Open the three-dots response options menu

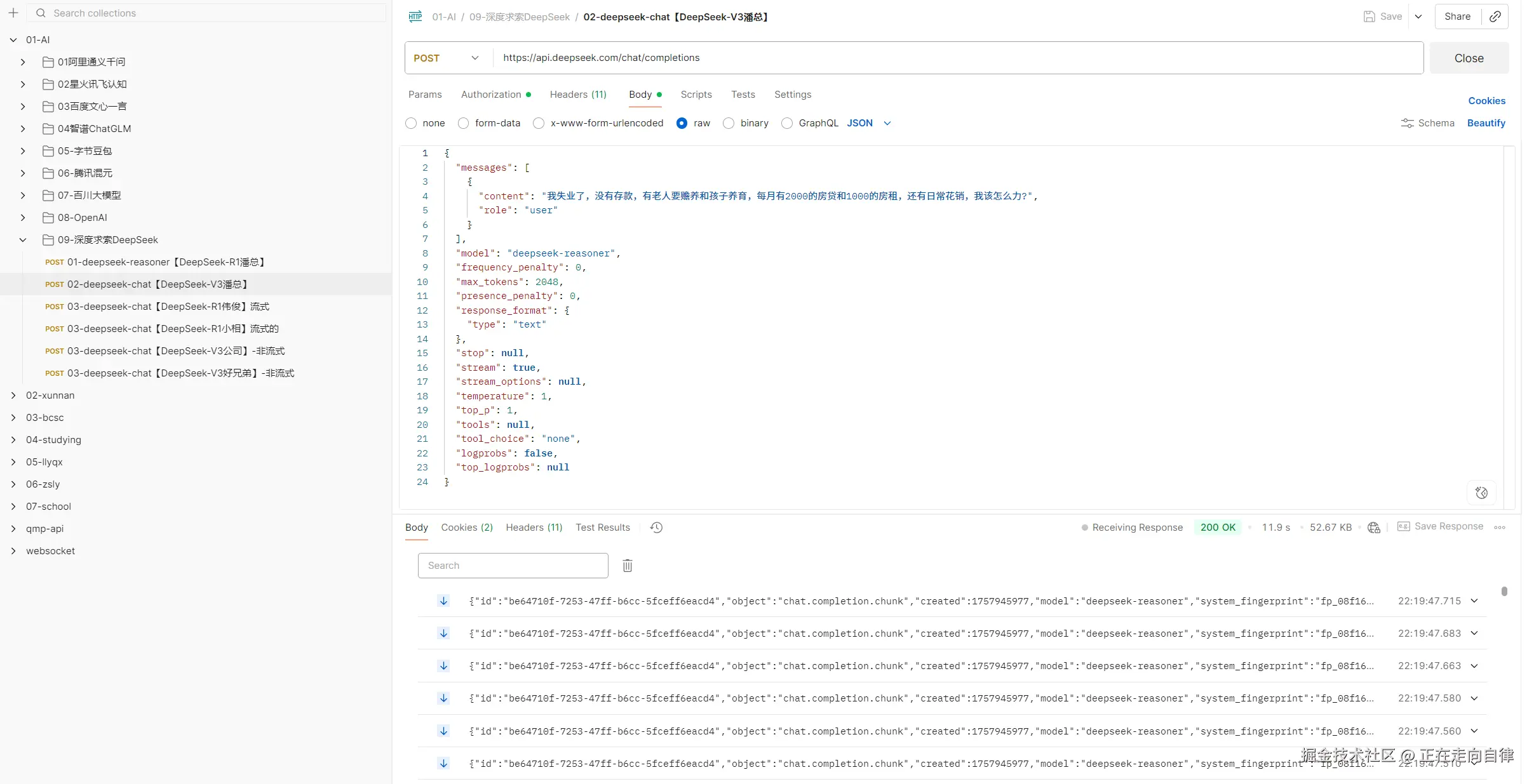point(1500,528)
